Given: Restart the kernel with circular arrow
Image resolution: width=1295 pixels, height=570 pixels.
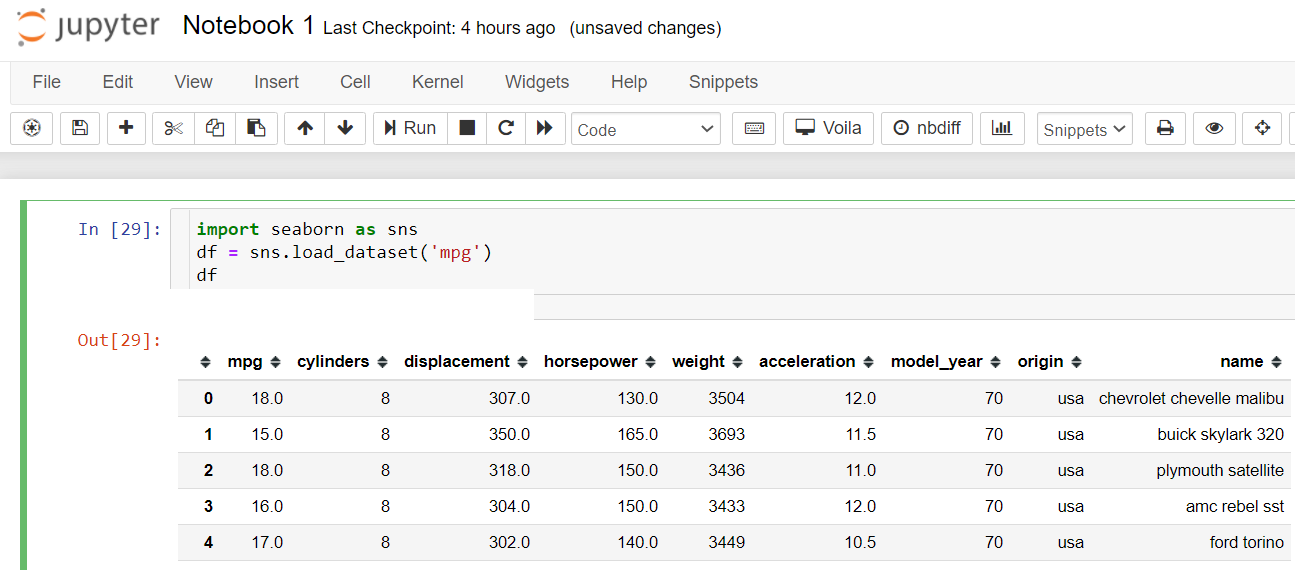Looking at the screenshot, I should tap(506, 128).
